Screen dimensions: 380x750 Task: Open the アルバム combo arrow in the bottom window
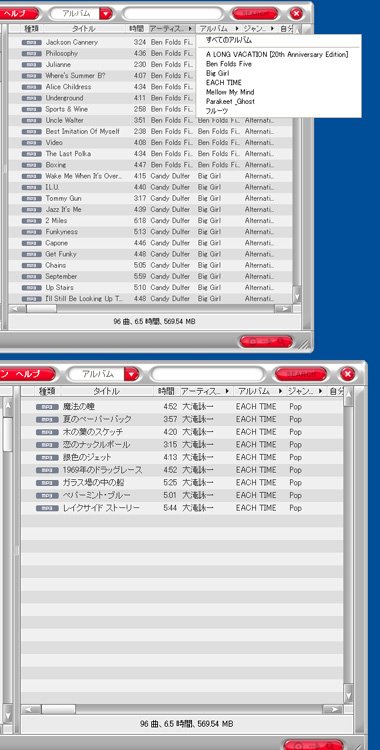pos(131,374)
